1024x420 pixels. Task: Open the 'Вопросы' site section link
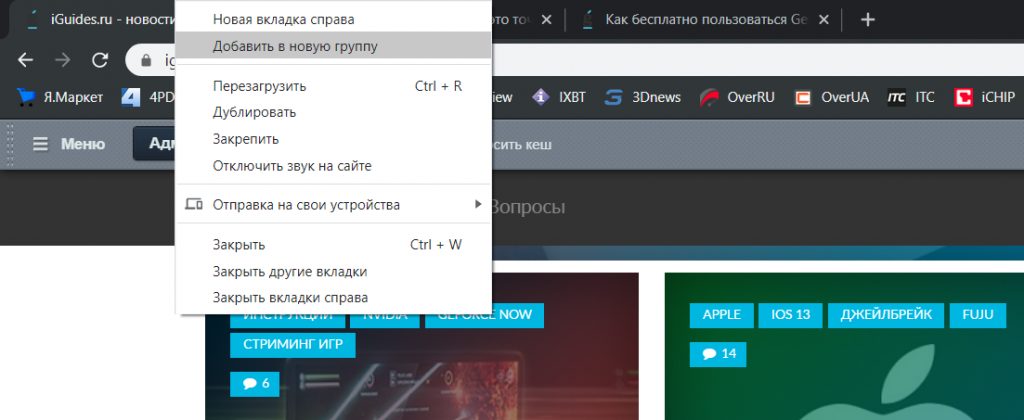pyautogui.click(x=528, y=207)
